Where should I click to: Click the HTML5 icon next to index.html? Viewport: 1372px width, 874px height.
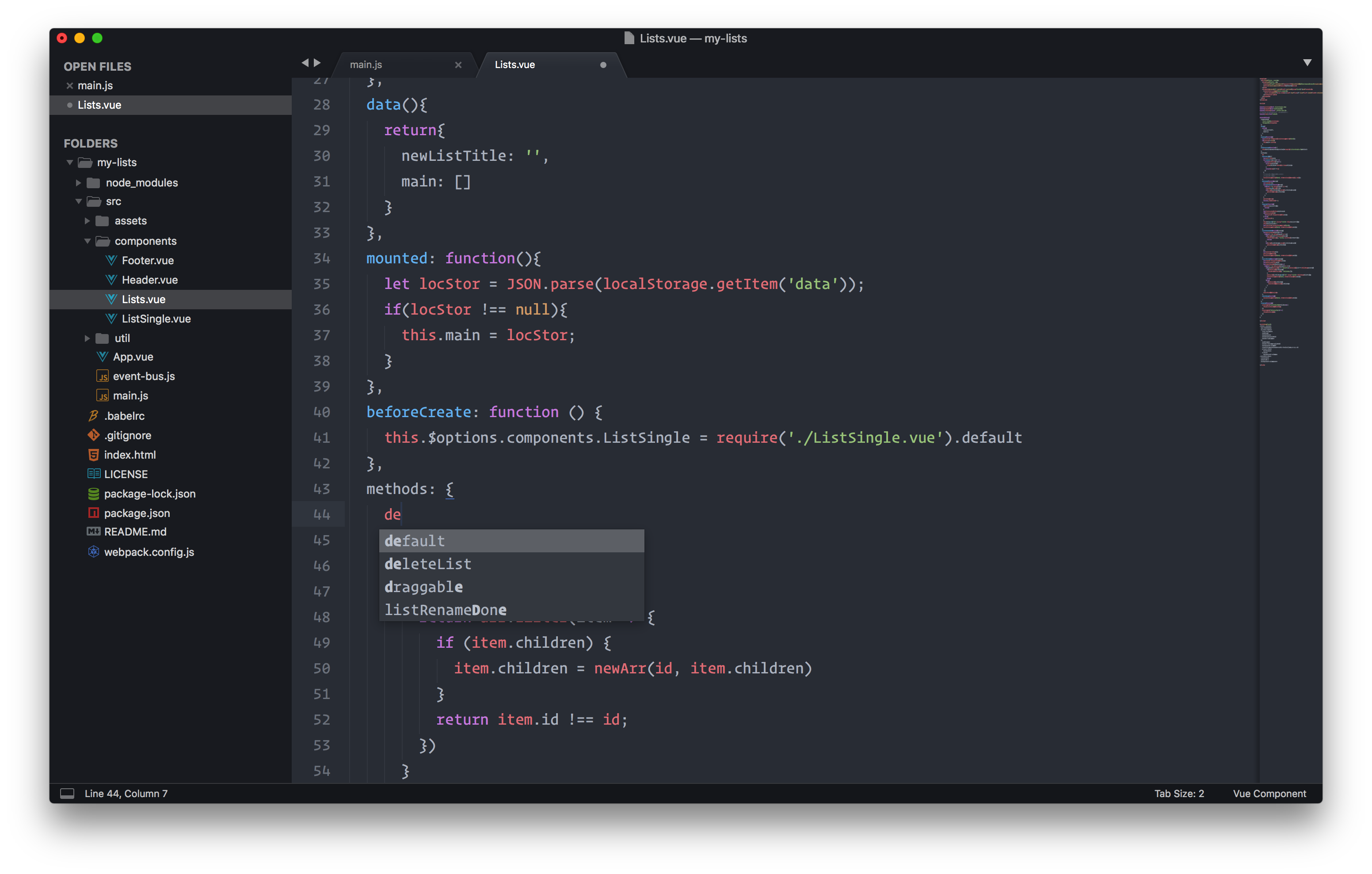[x=93, y=455]
